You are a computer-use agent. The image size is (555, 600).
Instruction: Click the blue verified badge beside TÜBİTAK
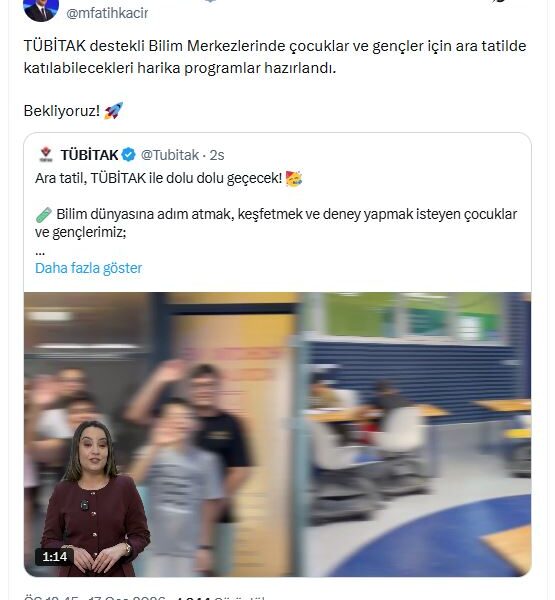(x=128, y=155)
